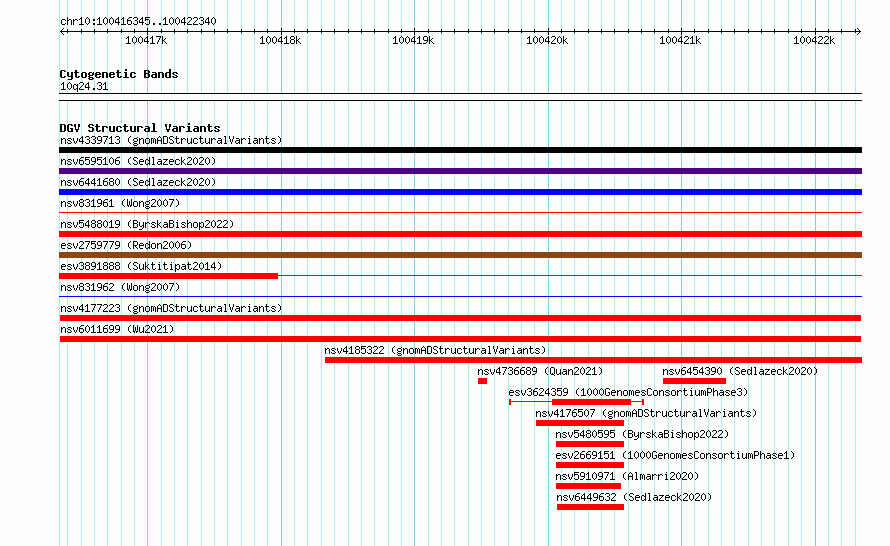This screenshot has height=546, width=890.
Task: Click the red nsv5910971 variant bar
Action: tap(589, 486)
